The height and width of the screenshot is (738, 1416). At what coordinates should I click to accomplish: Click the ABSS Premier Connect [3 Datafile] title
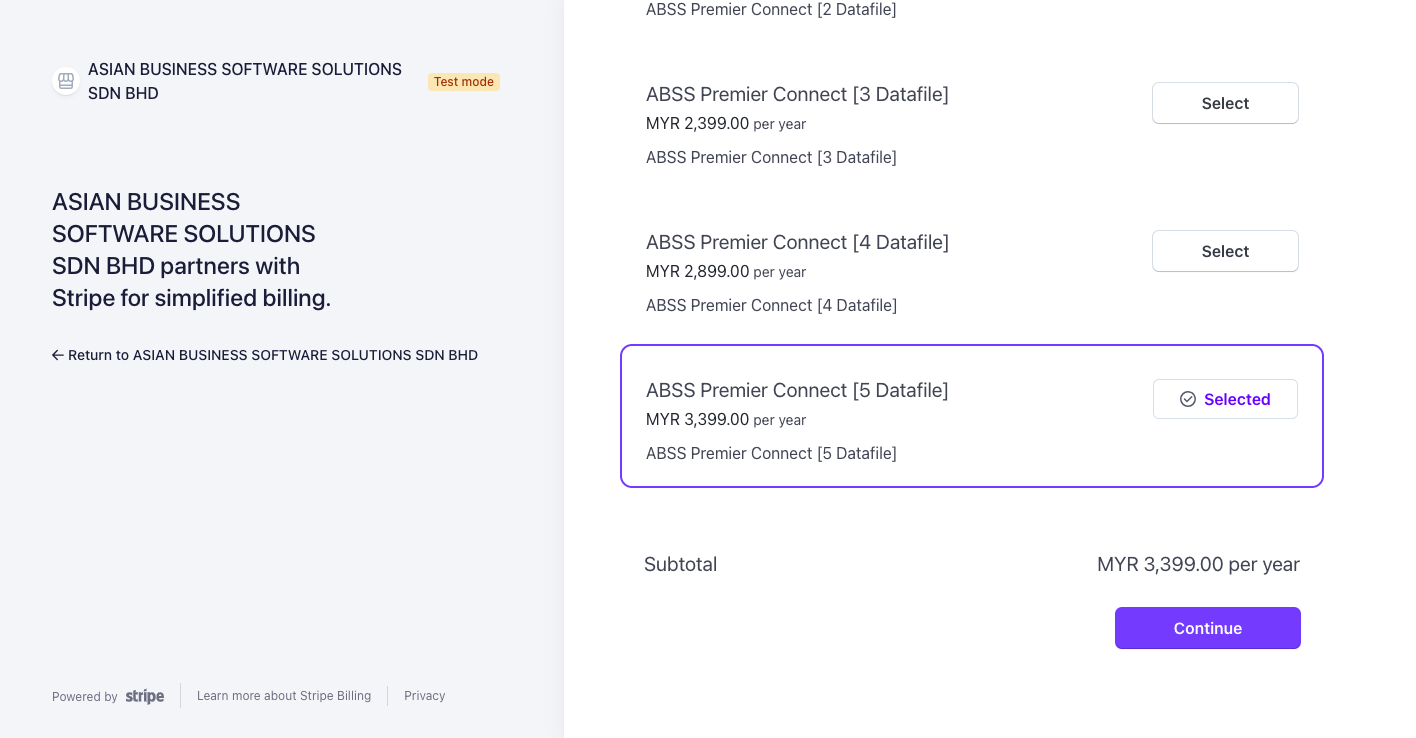[797, 94]
